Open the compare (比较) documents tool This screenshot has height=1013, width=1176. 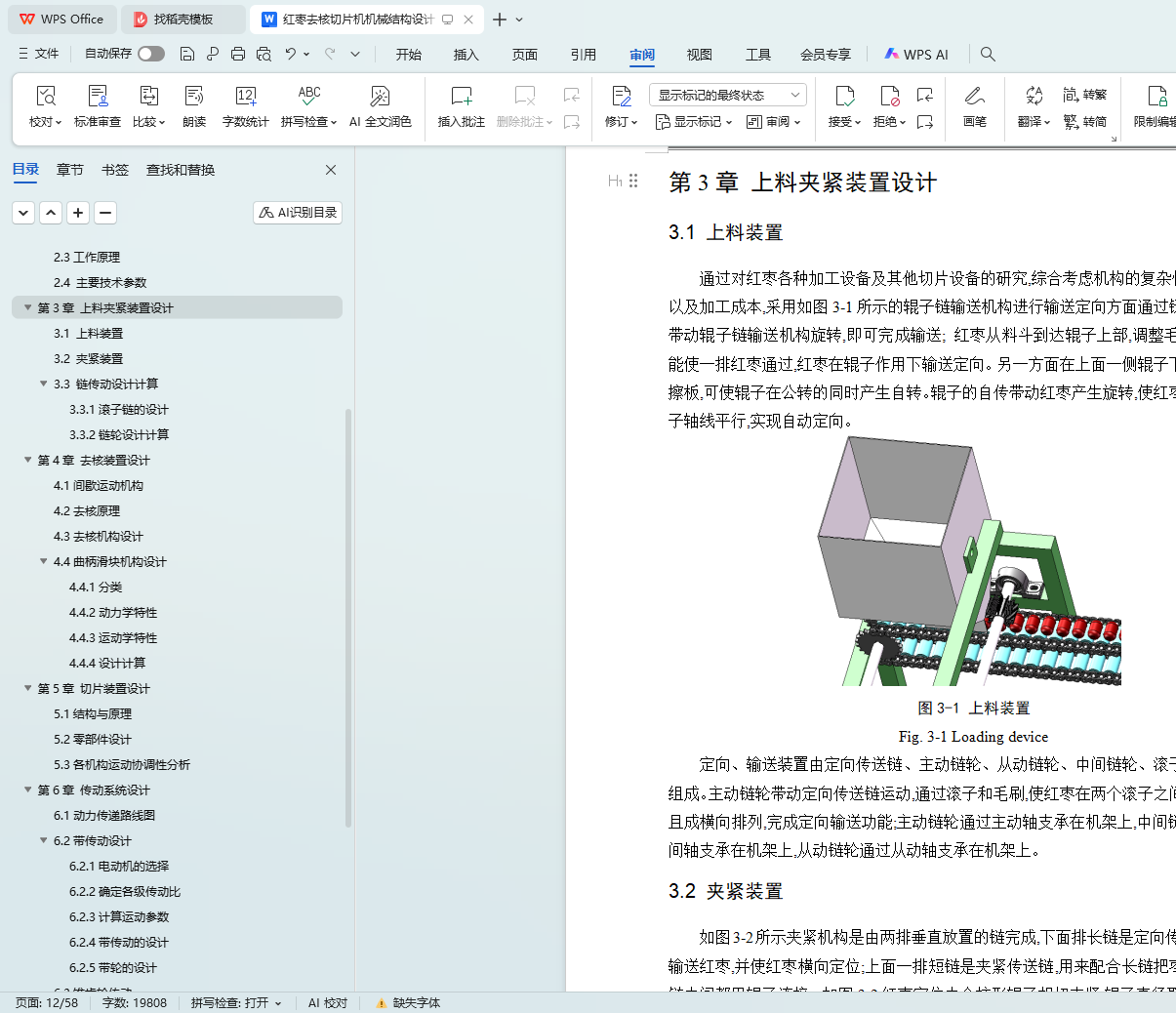click(x=148, y=97)
